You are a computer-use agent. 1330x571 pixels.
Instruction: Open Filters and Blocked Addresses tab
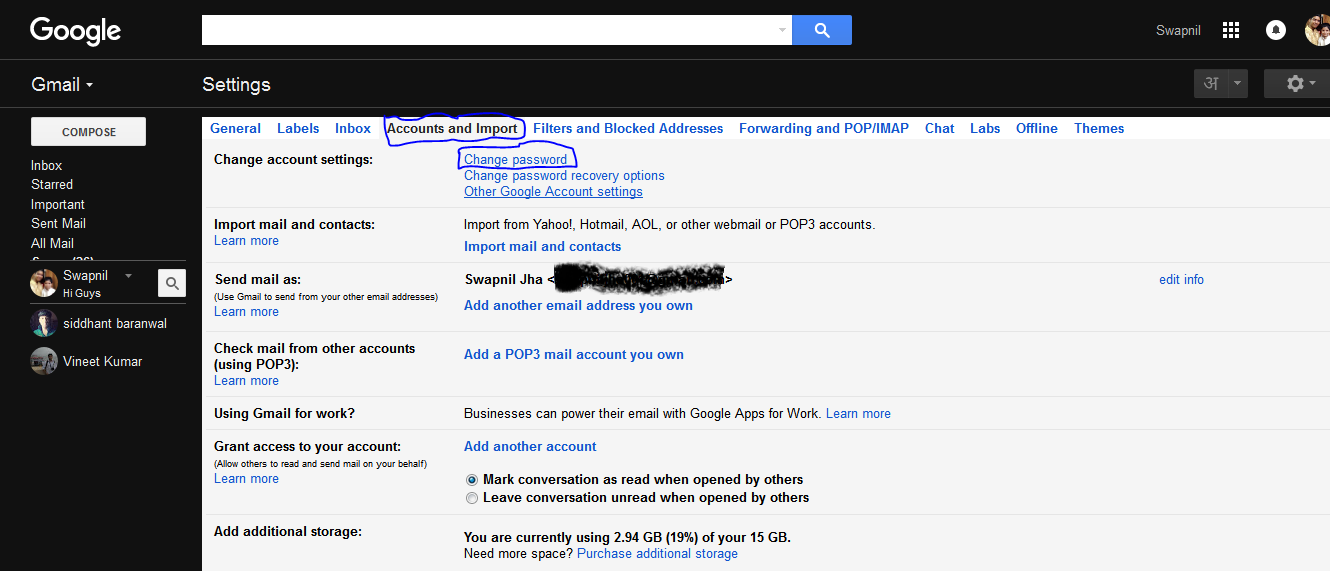(x=628, y=128)
